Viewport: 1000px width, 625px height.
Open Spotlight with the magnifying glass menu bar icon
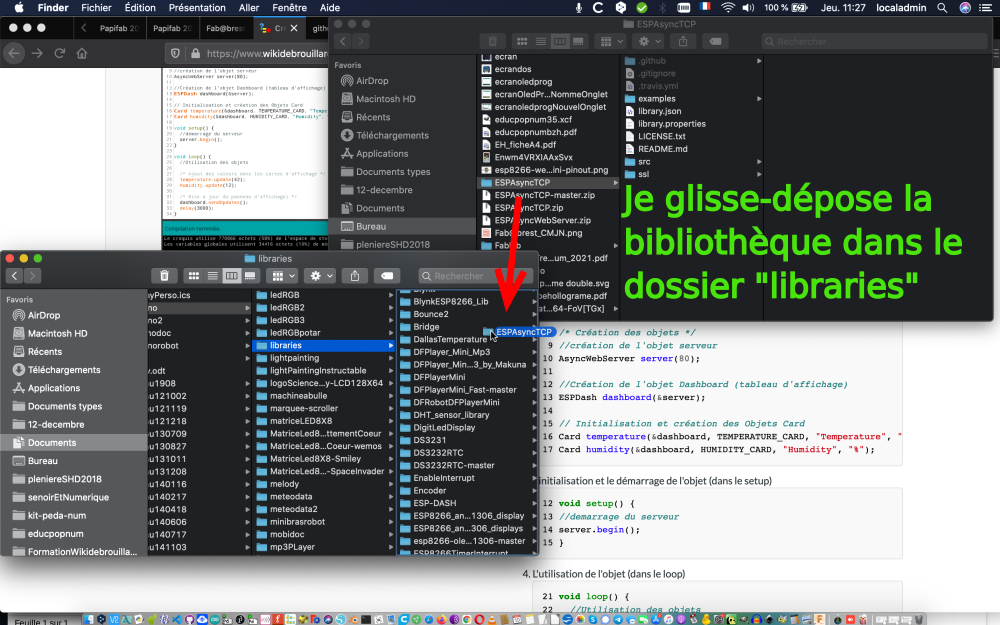click(941, 7)
